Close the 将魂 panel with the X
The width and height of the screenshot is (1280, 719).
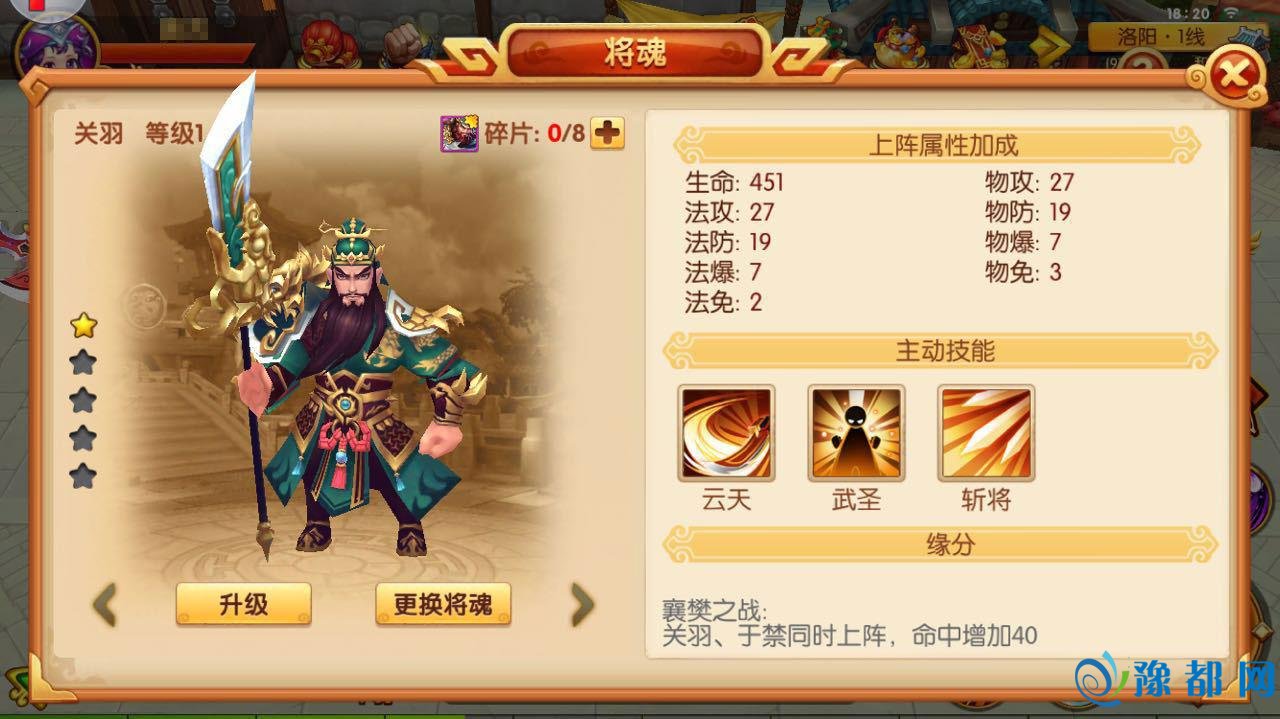click(x=1233, y=74)
